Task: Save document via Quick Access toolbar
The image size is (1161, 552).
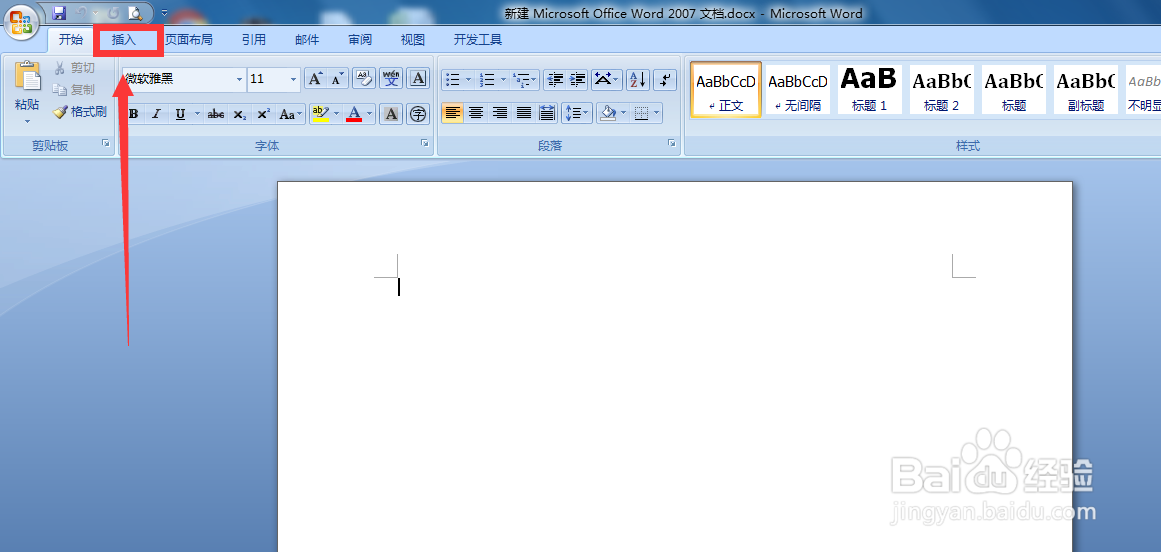Action: click(59, 13)
